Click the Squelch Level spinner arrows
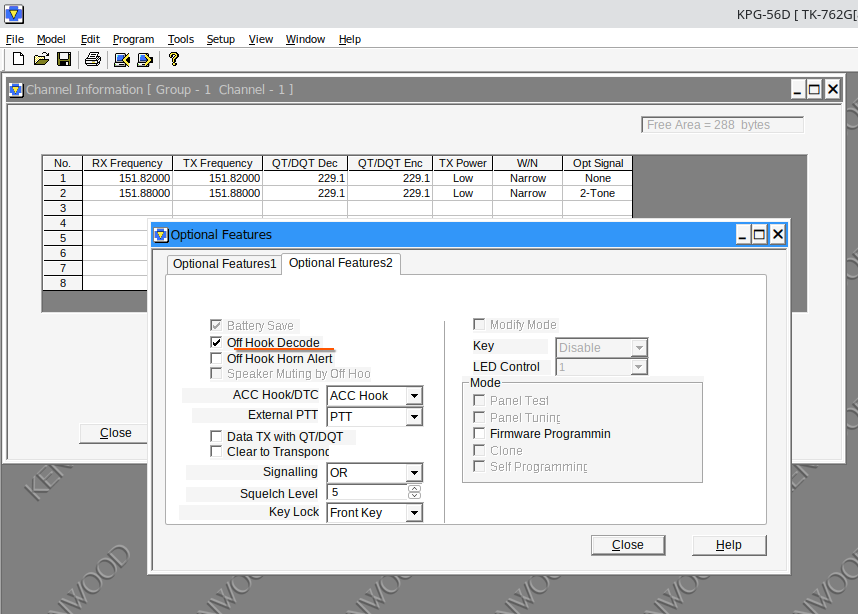The height and width of the screenshot is (614, 858). (x=414, y=492)
